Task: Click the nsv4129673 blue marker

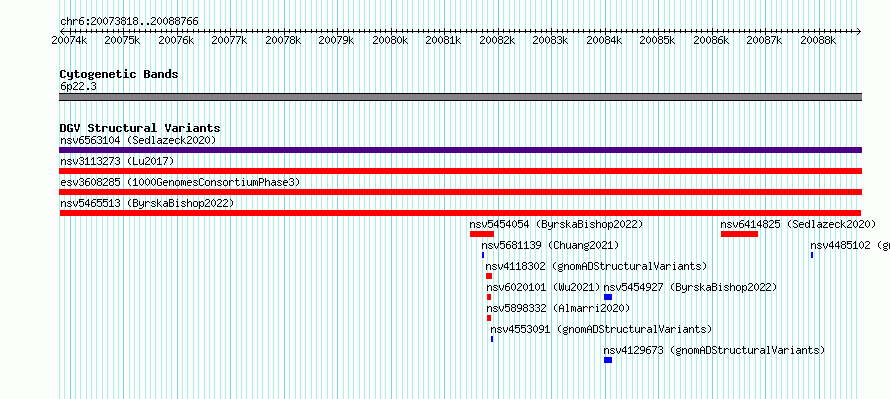Action: click(608, 360)
